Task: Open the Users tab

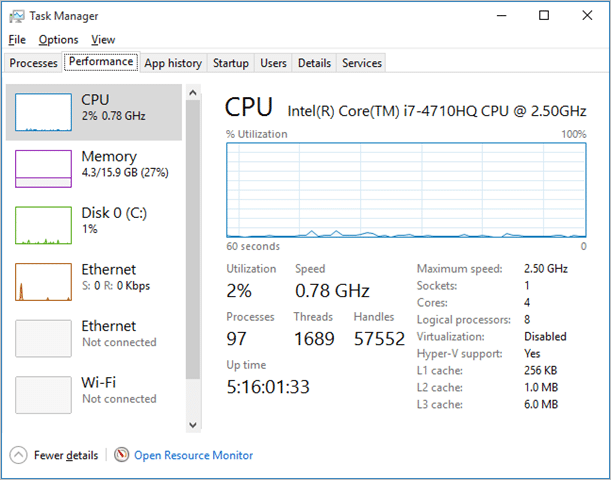Action: 273,63
